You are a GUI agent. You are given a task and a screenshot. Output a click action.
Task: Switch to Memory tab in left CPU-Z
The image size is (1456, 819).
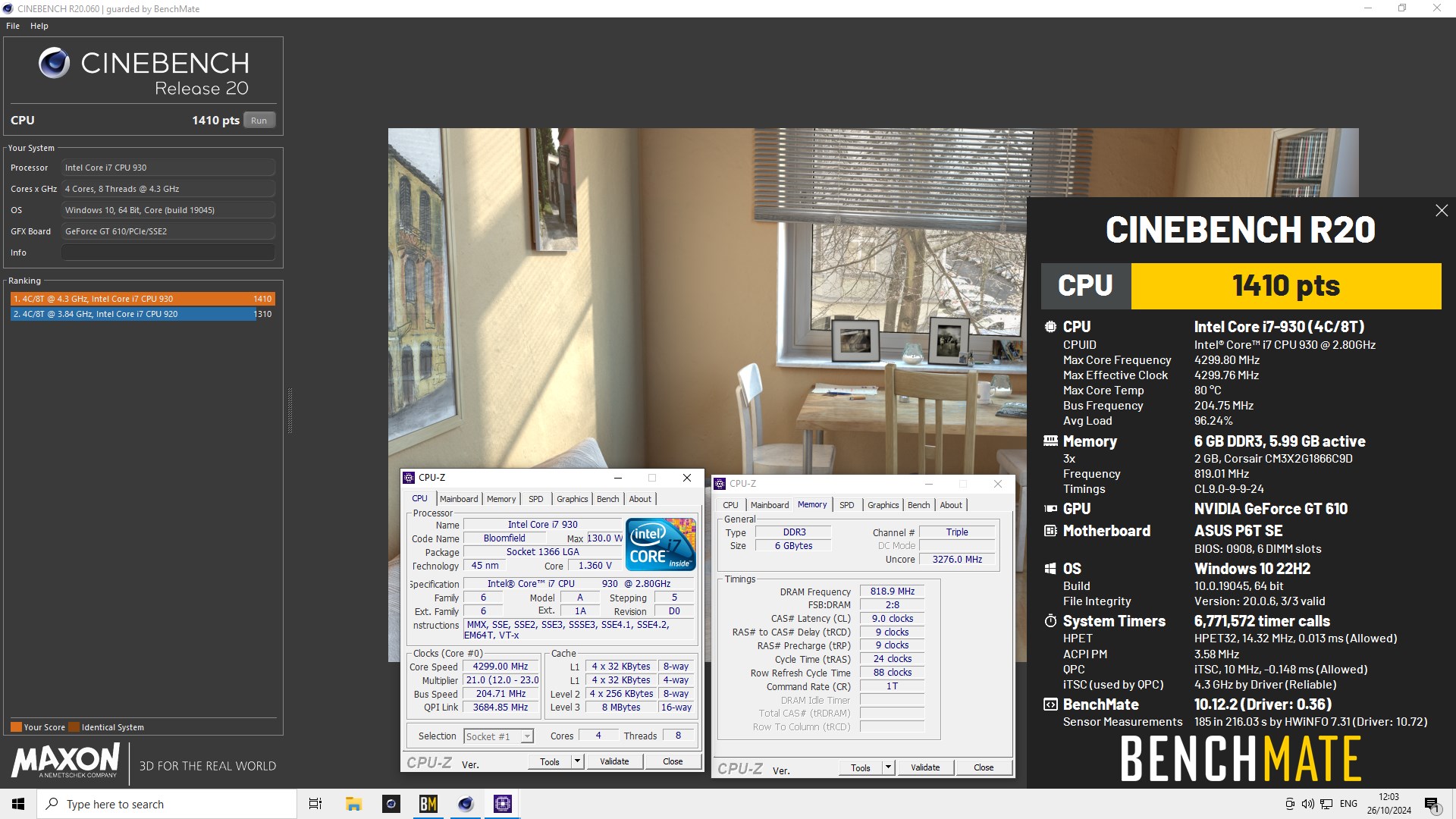point(501,499)
